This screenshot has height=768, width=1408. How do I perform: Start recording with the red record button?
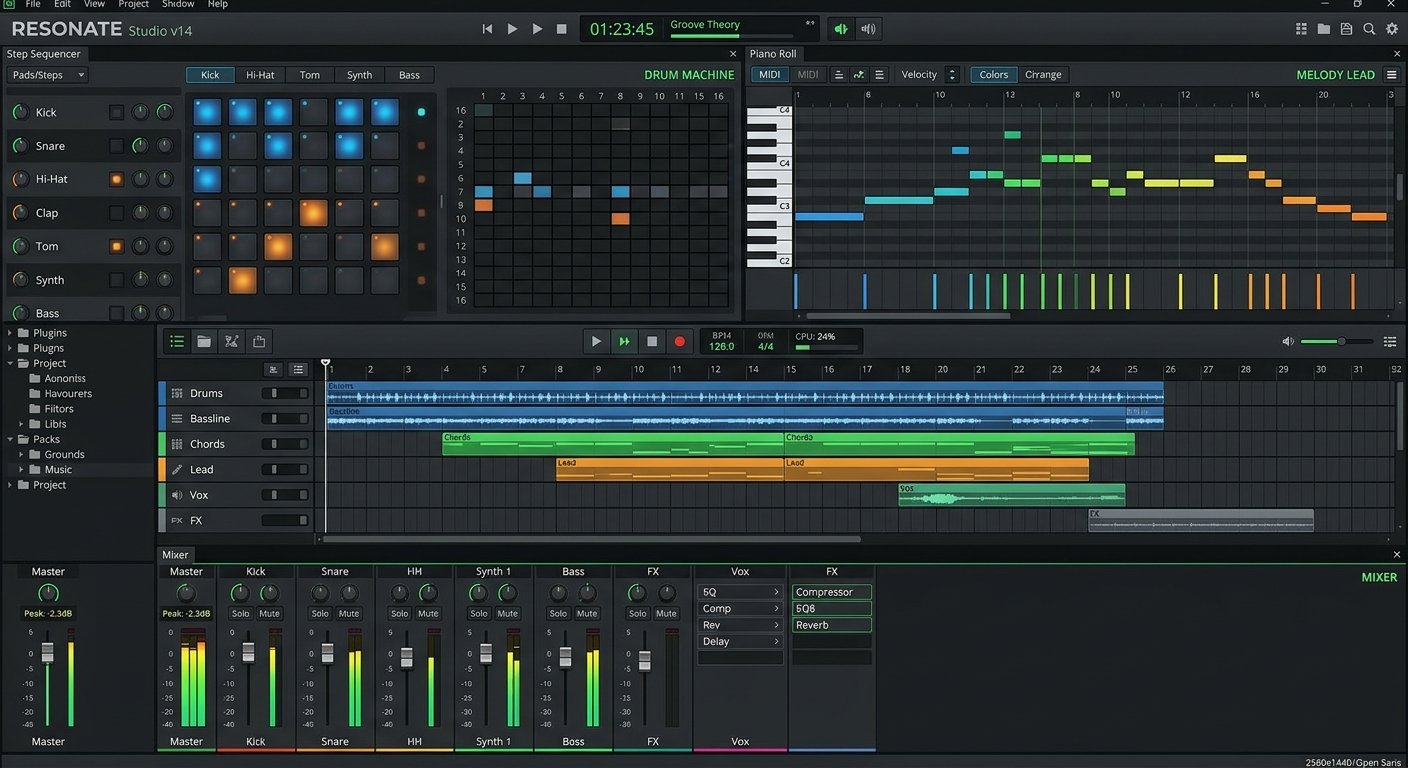(x=680, y=342)
